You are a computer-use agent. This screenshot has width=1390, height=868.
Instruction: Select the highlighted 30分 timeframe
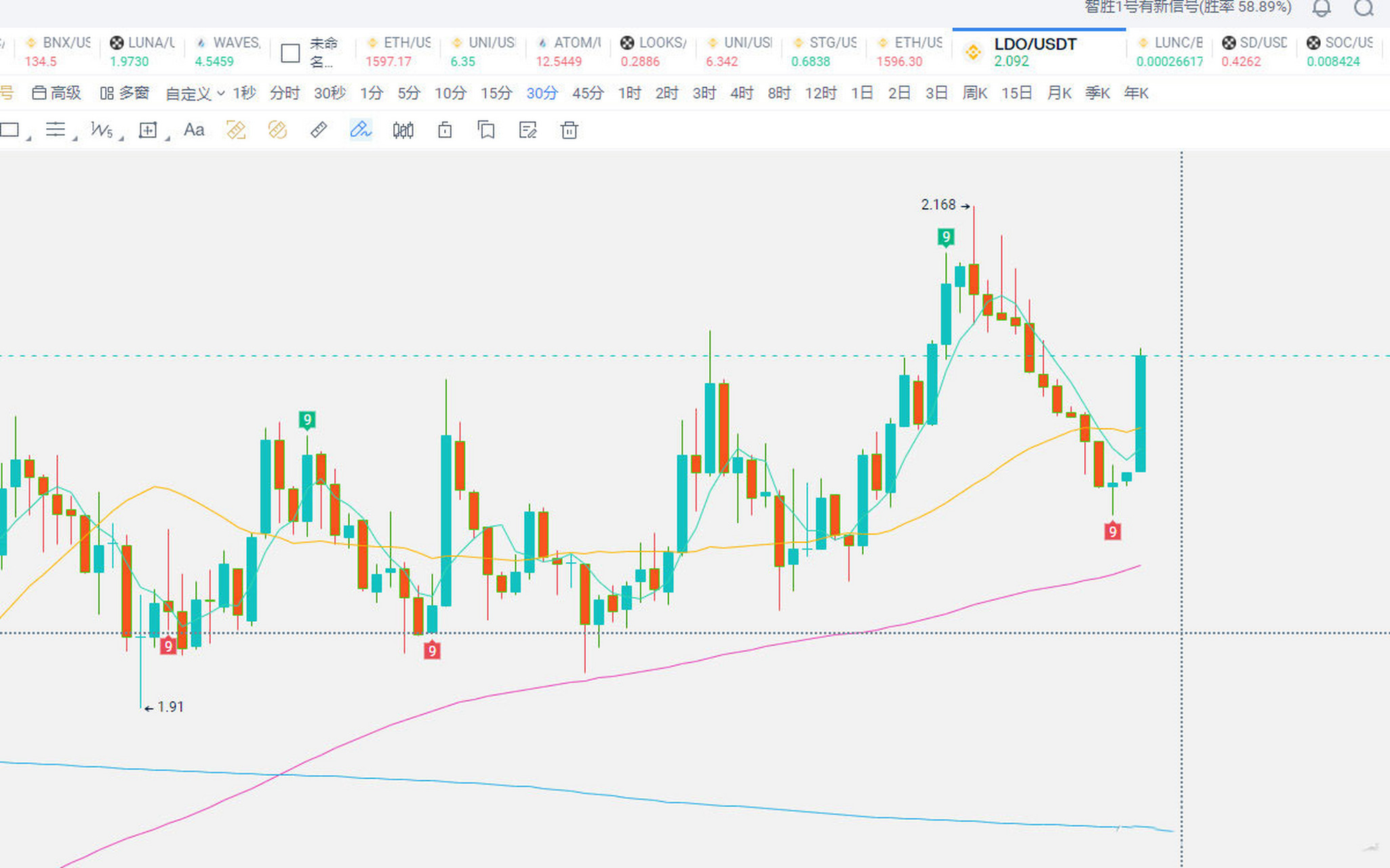542,93
